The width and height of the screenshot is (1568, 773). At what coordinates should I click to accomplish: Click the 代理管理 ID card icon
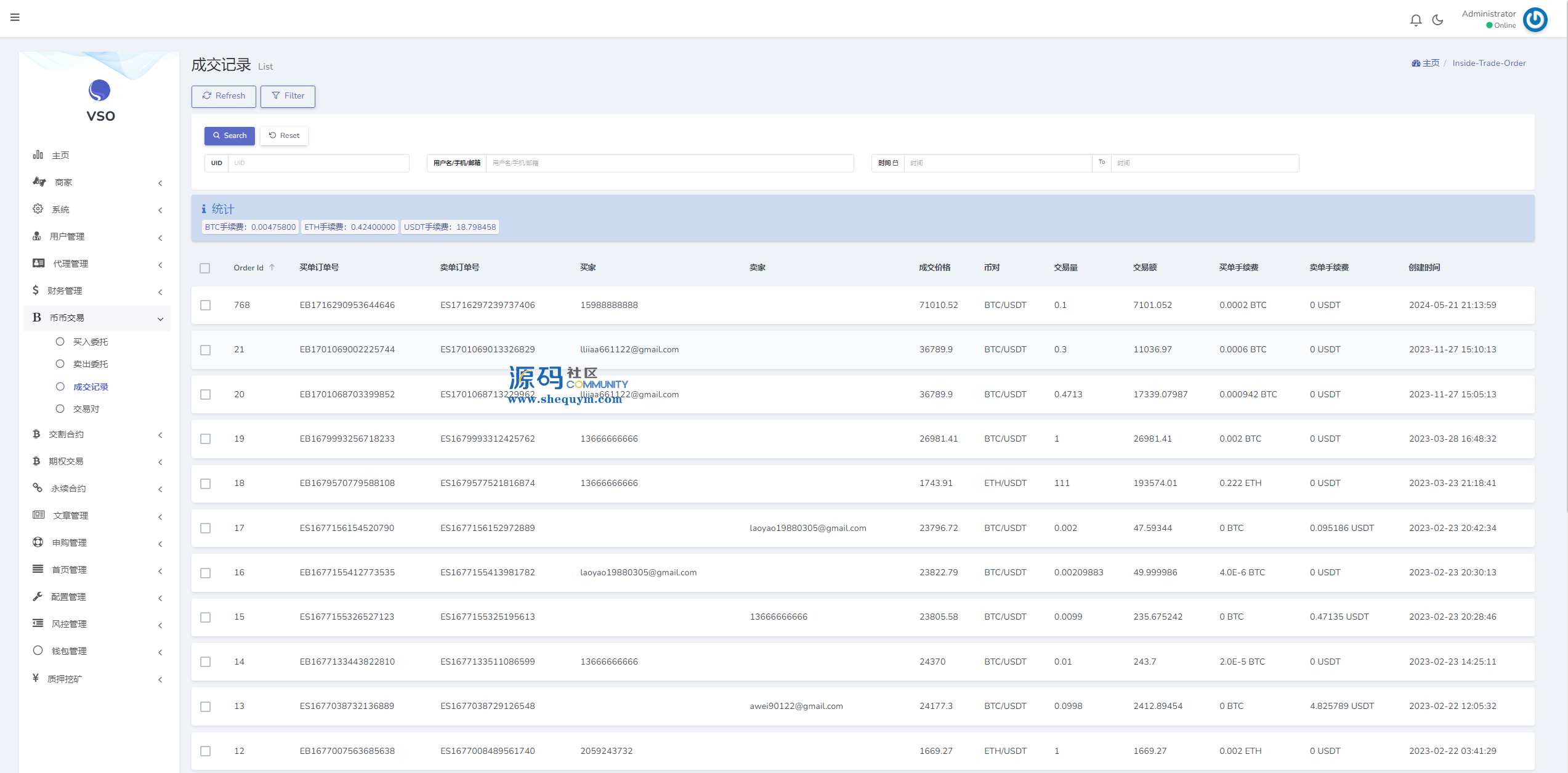pyautogui.click(x=39, y=263)
